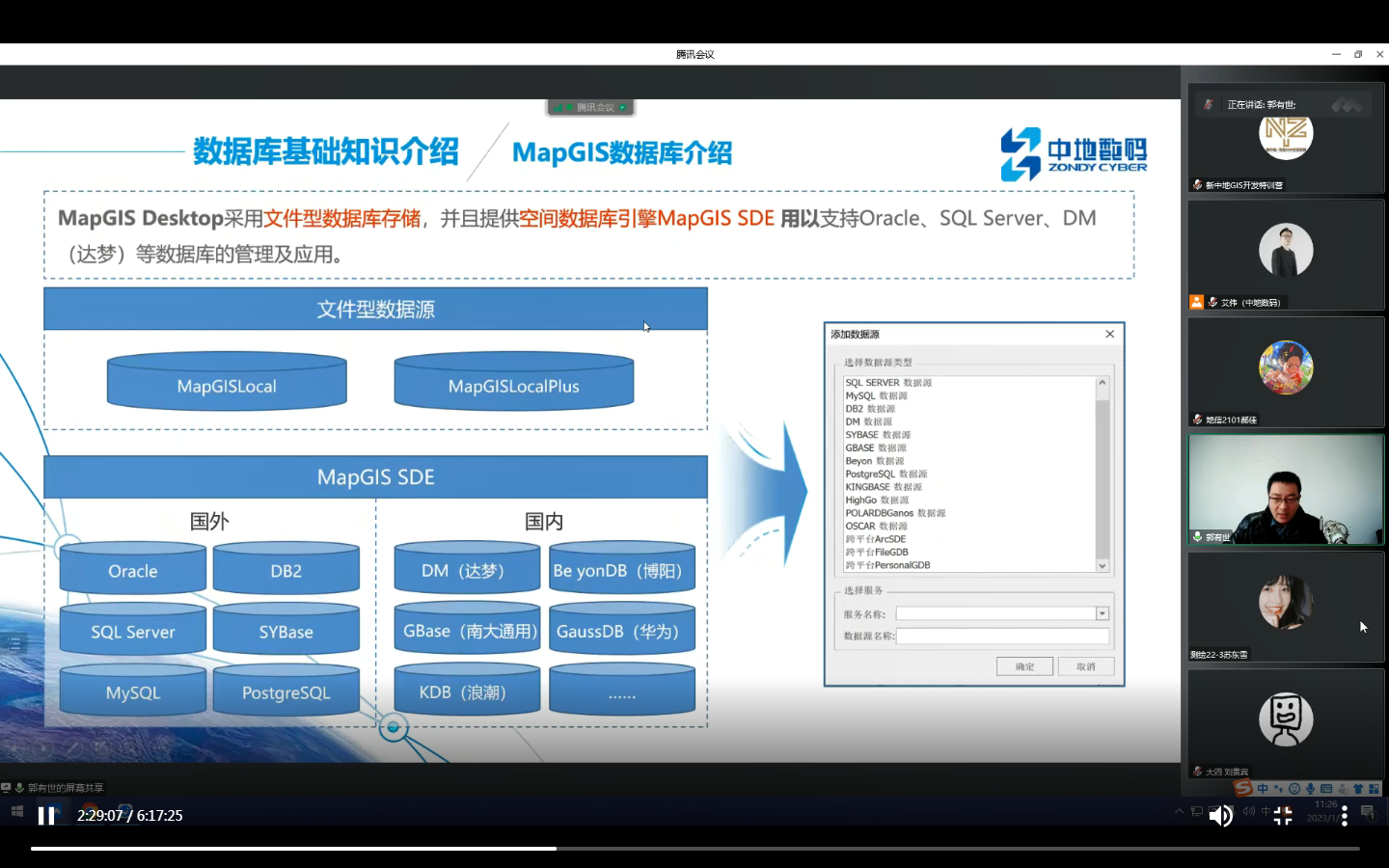
Task: Select 郭有世's live video tile
Action: point(1286,489)
